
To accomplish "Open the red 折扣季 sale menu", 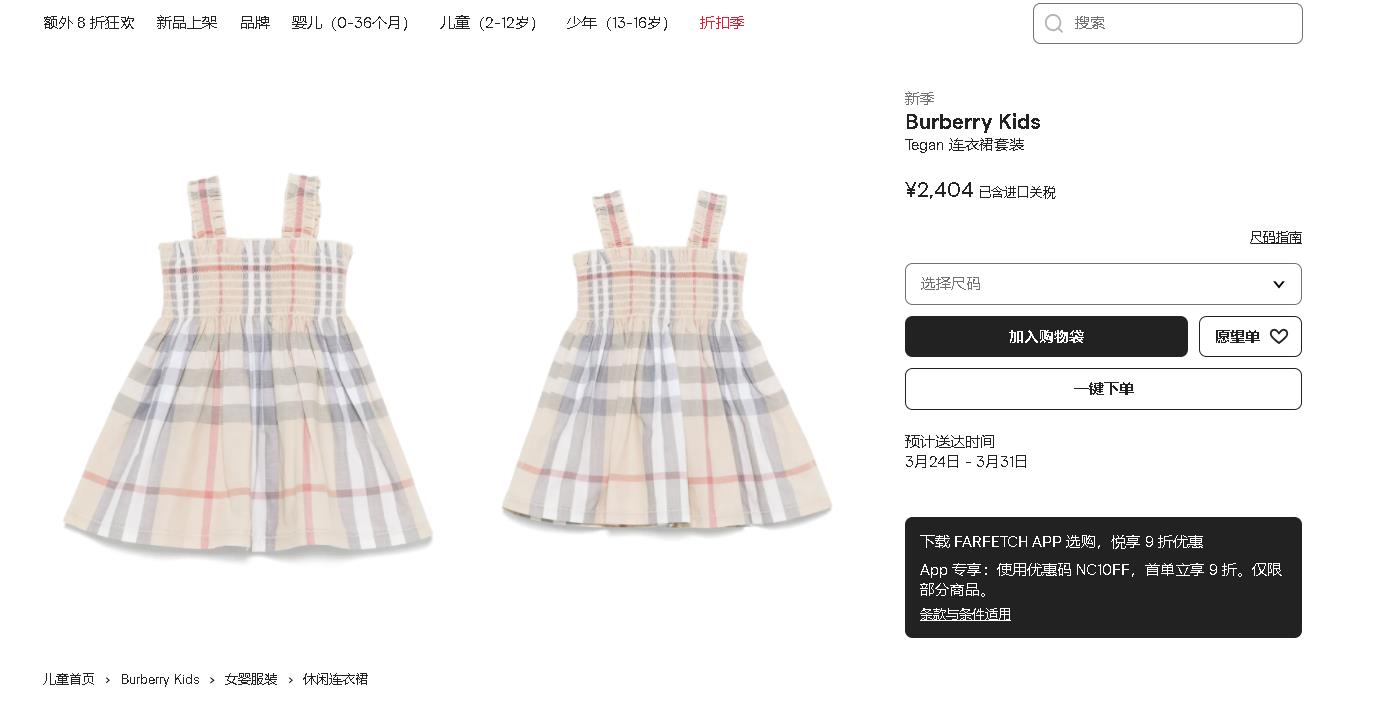I will coord(722,22).
